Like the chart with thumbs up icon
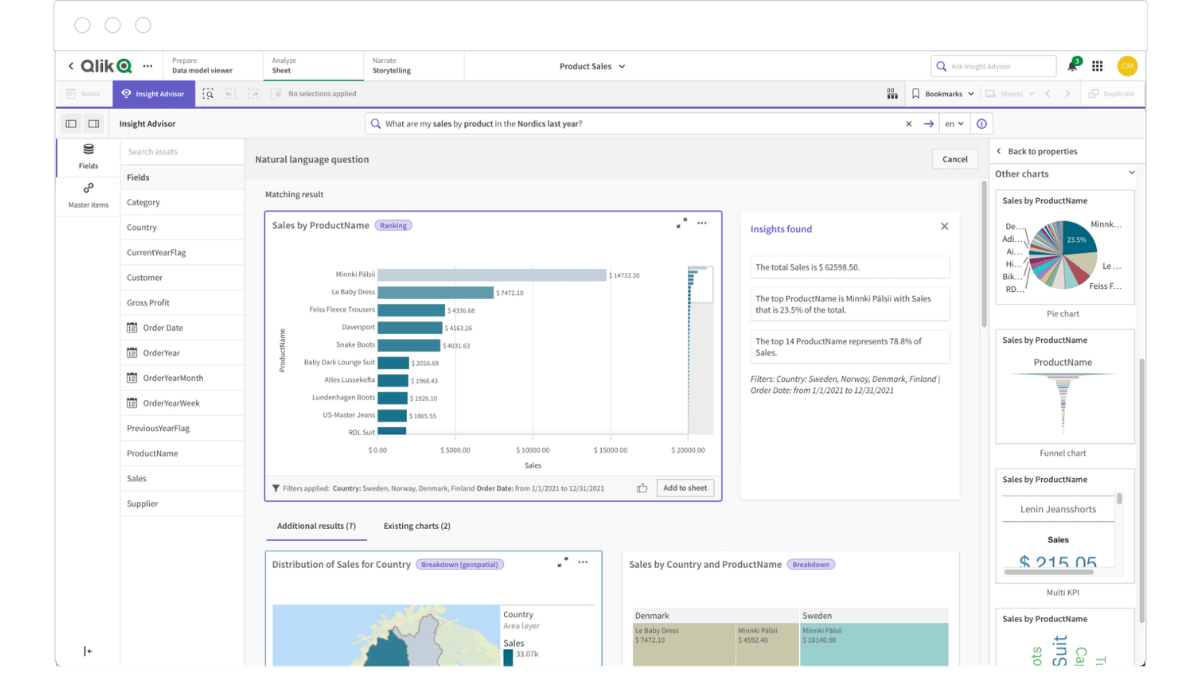1200x700 pixels. coord(642,488)
